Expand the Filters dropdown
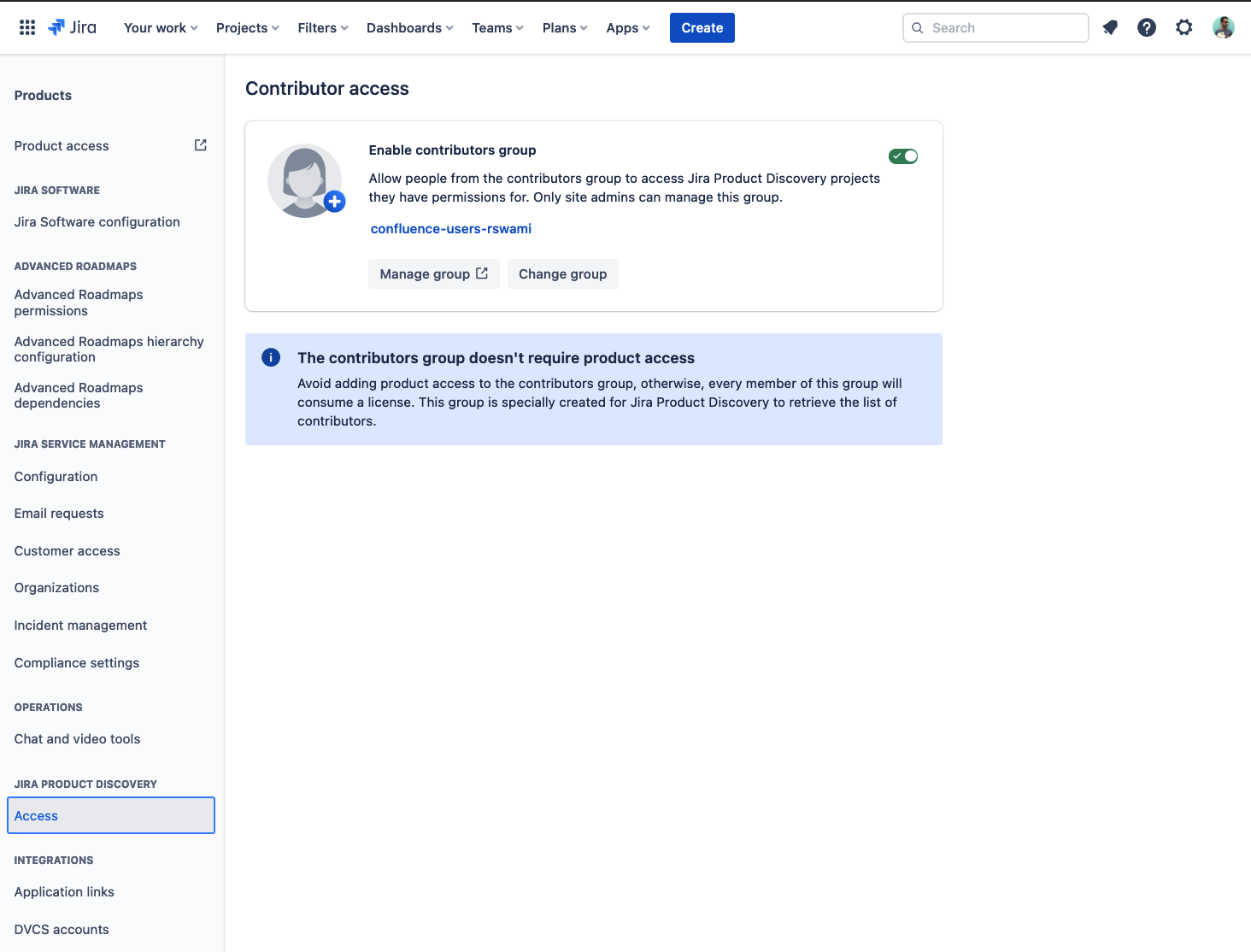Screen dimensions: 1251x952 click(x=322, y=27)
